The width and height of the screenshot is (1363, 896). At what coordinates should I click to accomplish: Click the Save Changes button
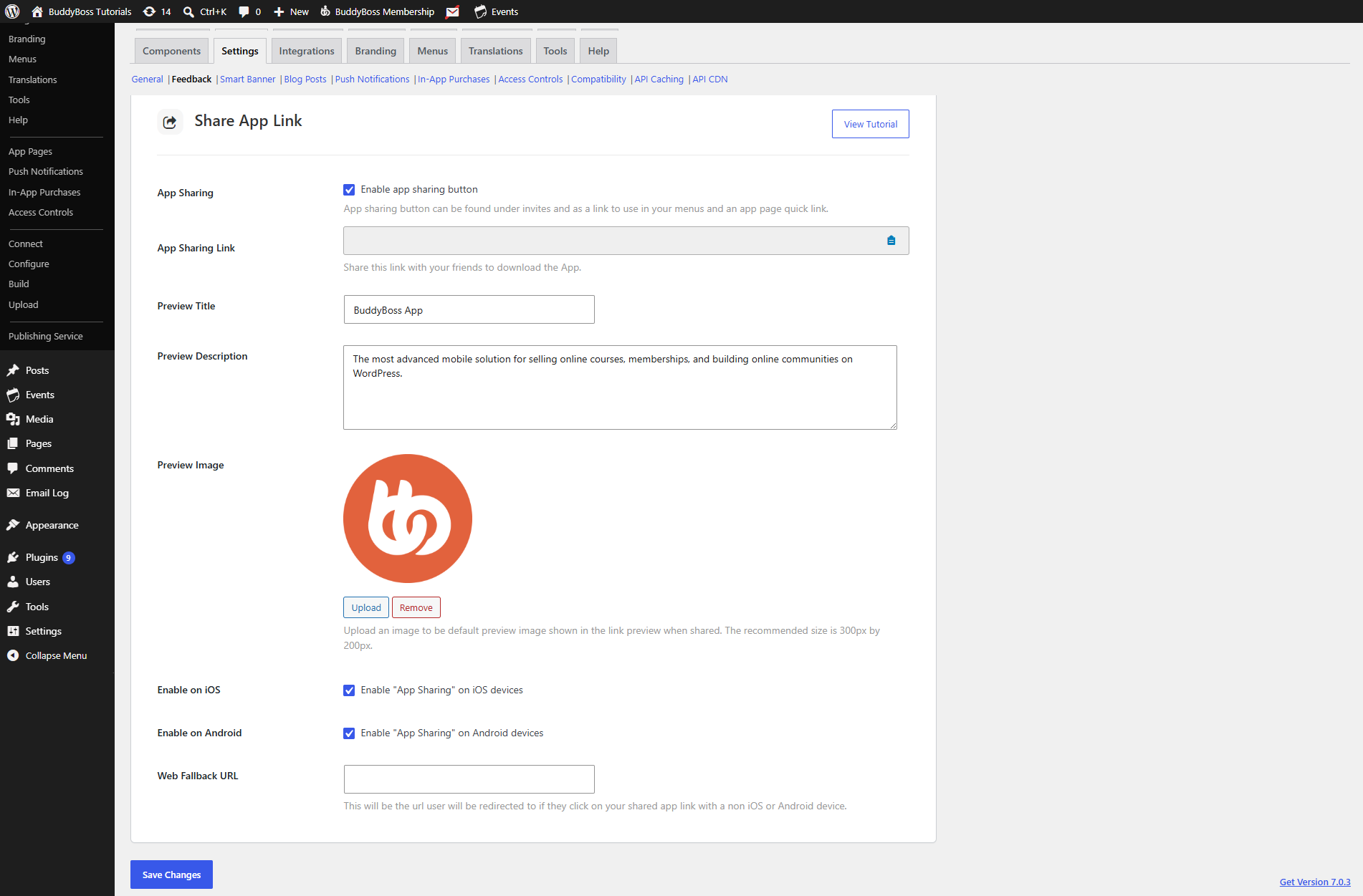point(171,875)
